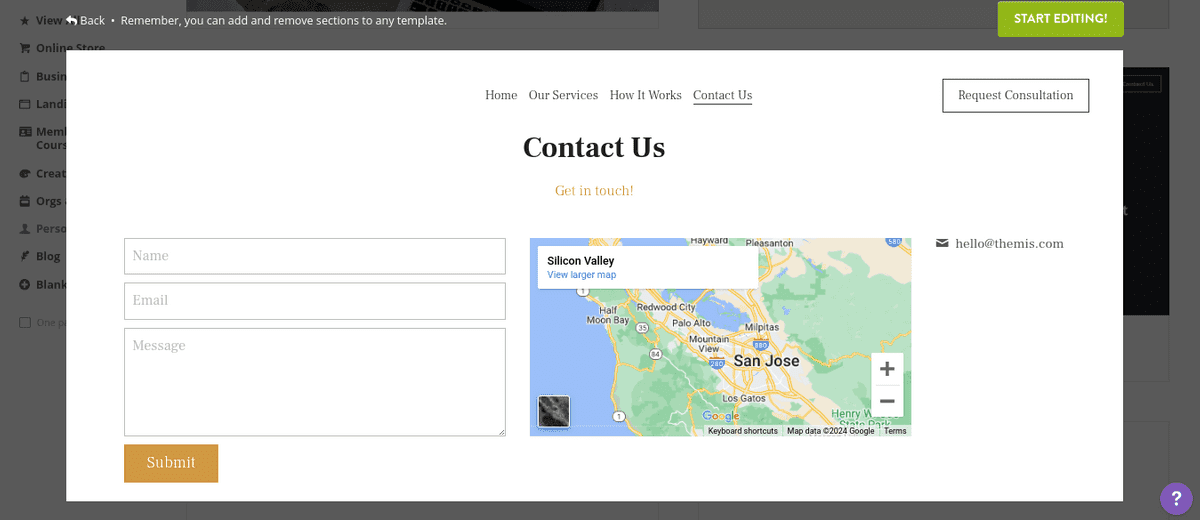Click the Landing page window icon

(x=25, y=104)
